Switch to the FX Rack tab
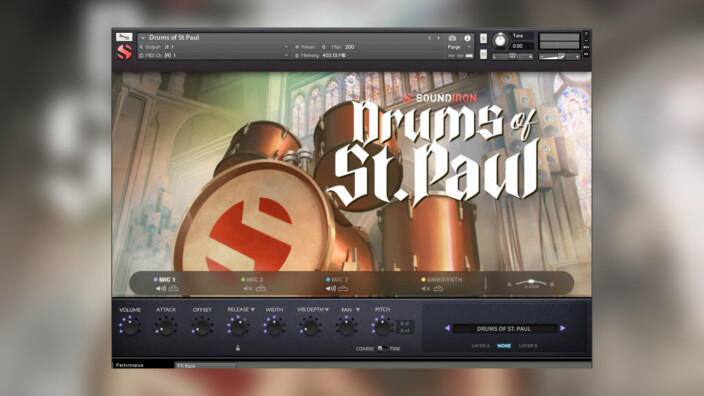 205,365
